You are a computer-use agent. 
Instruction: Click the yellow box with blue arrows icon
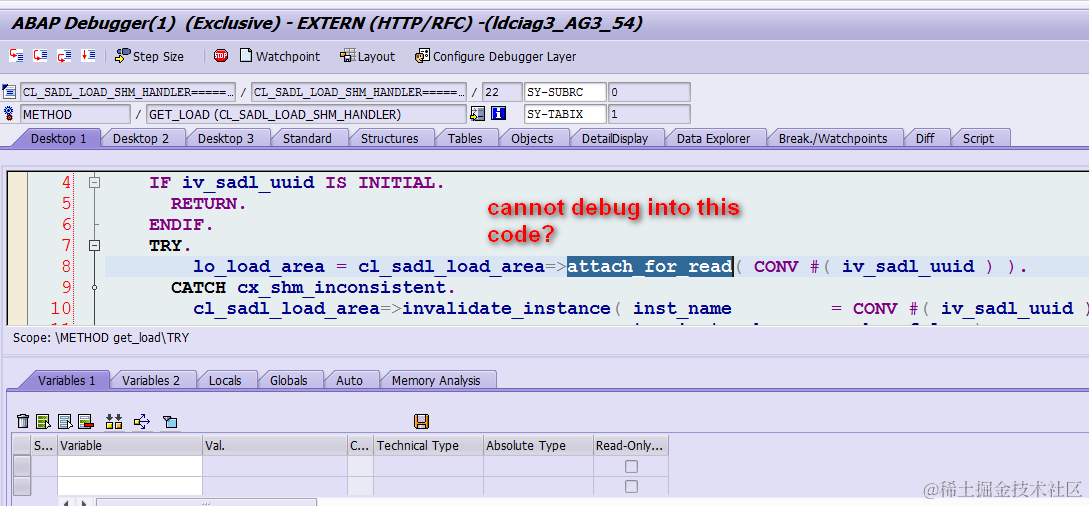pos(142,421)
